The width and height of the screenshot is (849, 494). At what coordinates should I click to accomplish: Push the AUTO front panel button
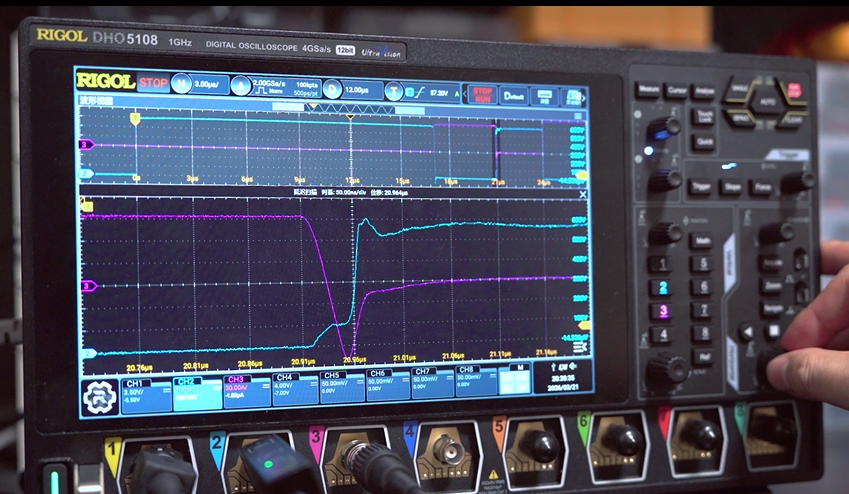point(767,102)
